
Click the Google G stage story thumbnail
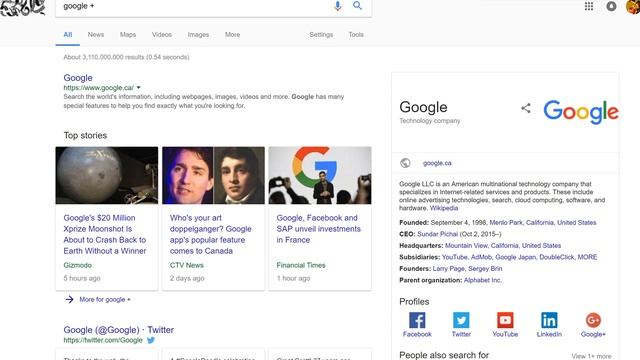click(x=320, y=175)
